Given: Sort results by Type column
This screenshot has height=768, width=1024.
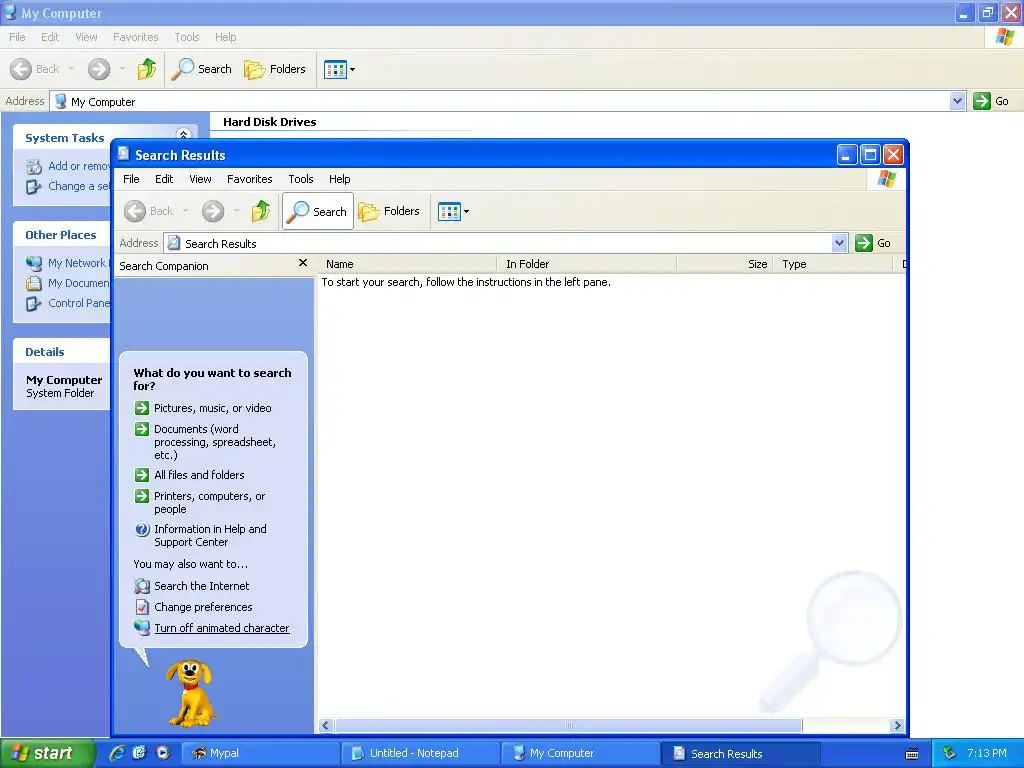Looking at the screenshot, I should (833, 264).
